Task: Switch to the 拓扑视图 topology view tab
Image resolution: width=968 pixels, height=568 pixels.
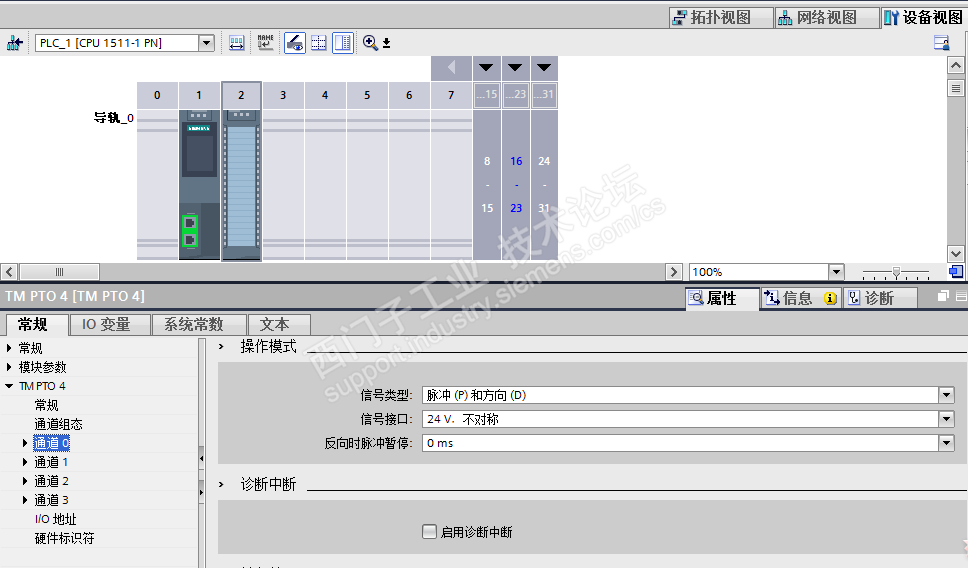Action: pos(720,17)
